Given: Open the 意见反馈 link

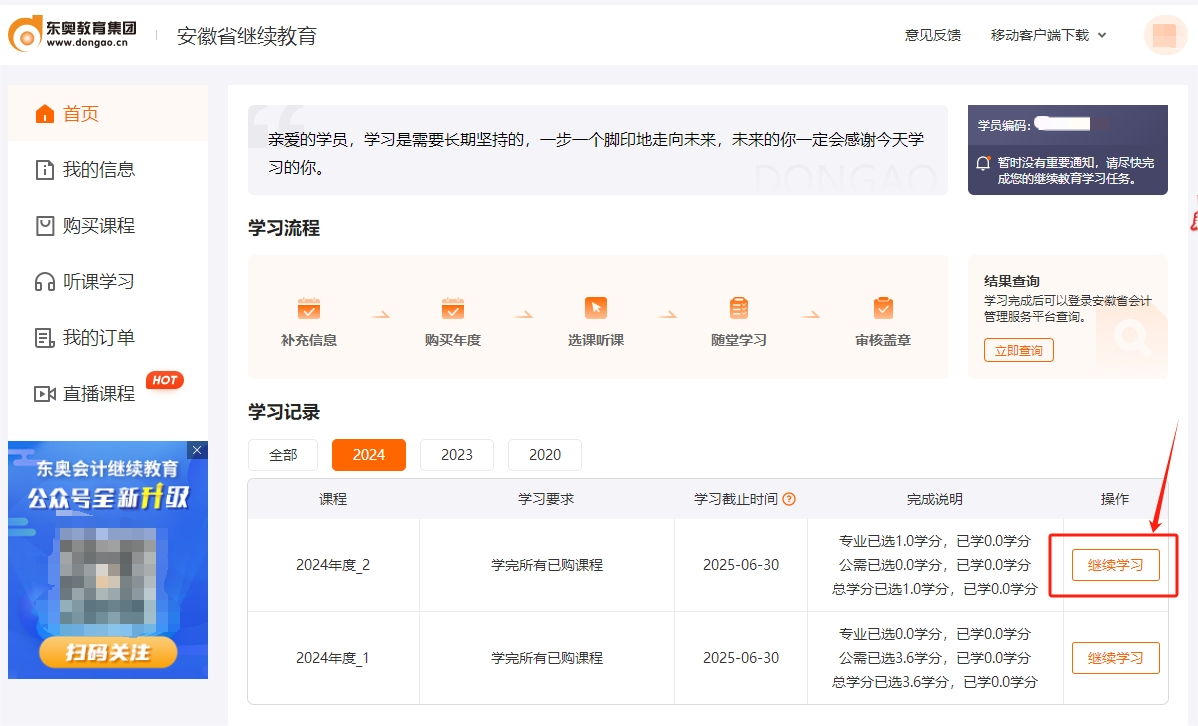Looking at the screenshot, I should [x=931, y=34].
